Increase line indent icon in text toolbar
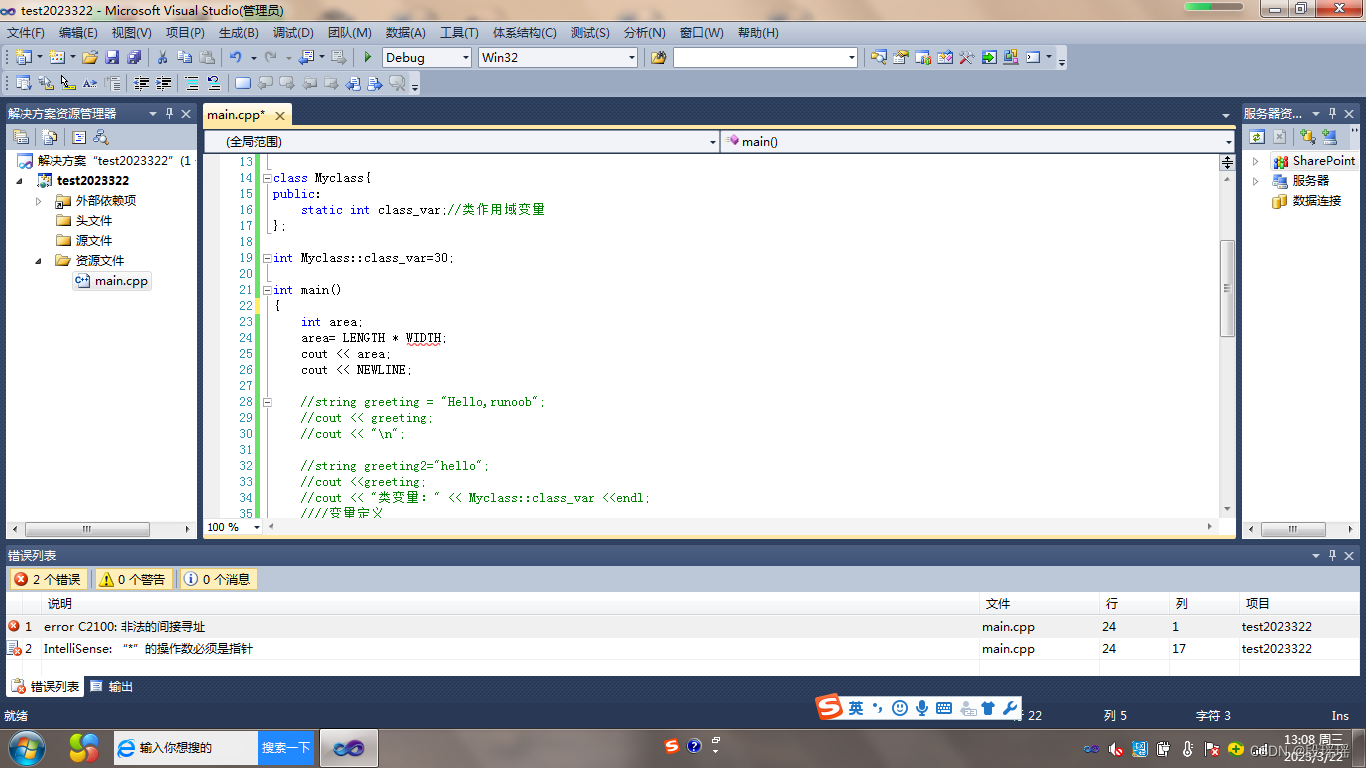This screenshot has width=1366, height=768. (163, 83)
